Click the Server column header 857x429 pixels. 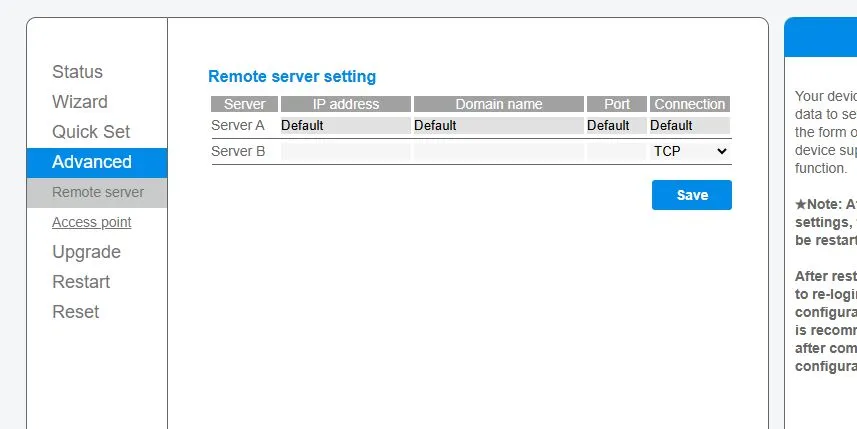pos(244,104)
